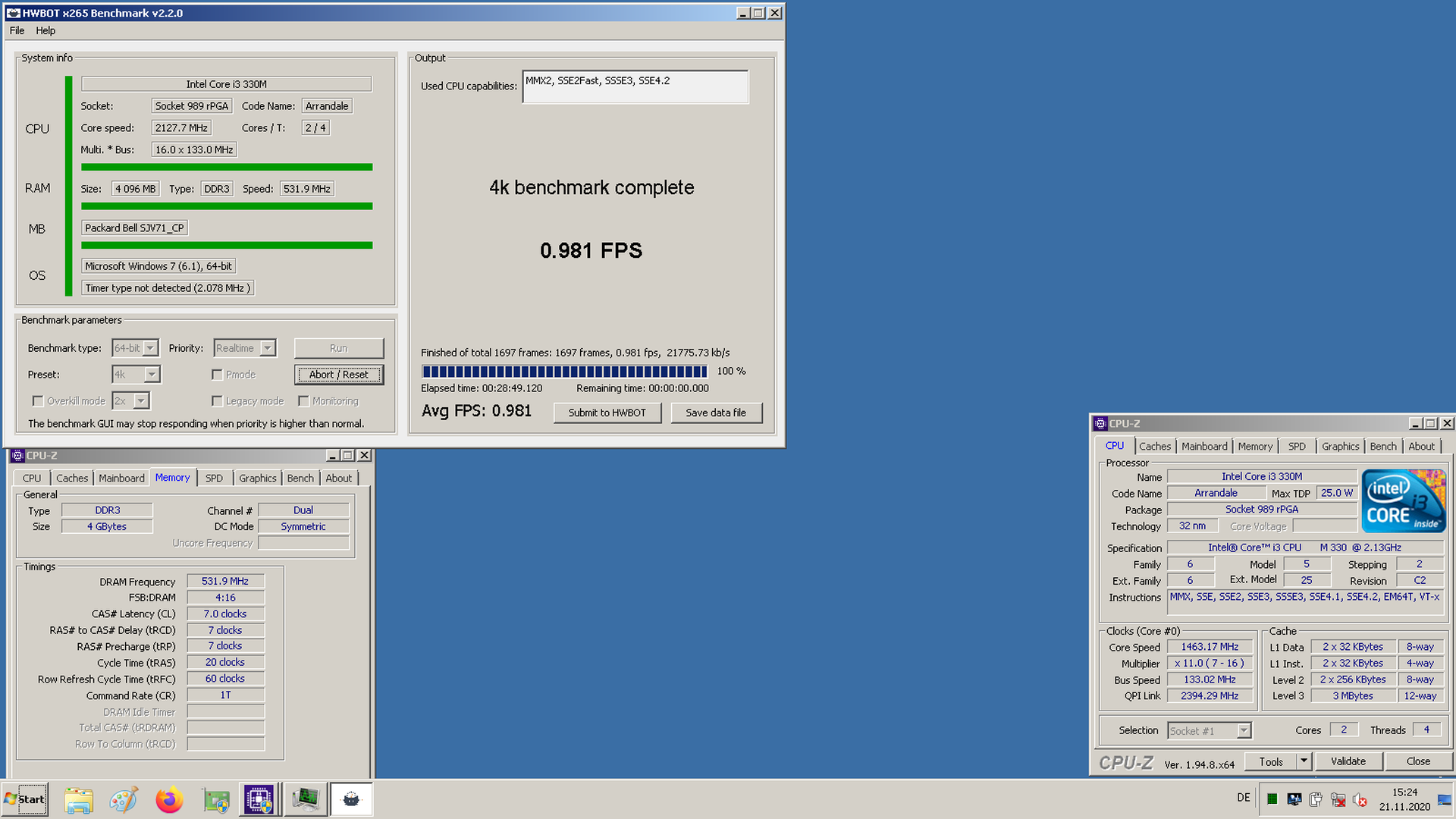Image resolution: width=1456 pixels, height=819 pixels.
Task: Open the green hardware card taskbar icon
Action: pyautogui.click(x=215, y=799)
